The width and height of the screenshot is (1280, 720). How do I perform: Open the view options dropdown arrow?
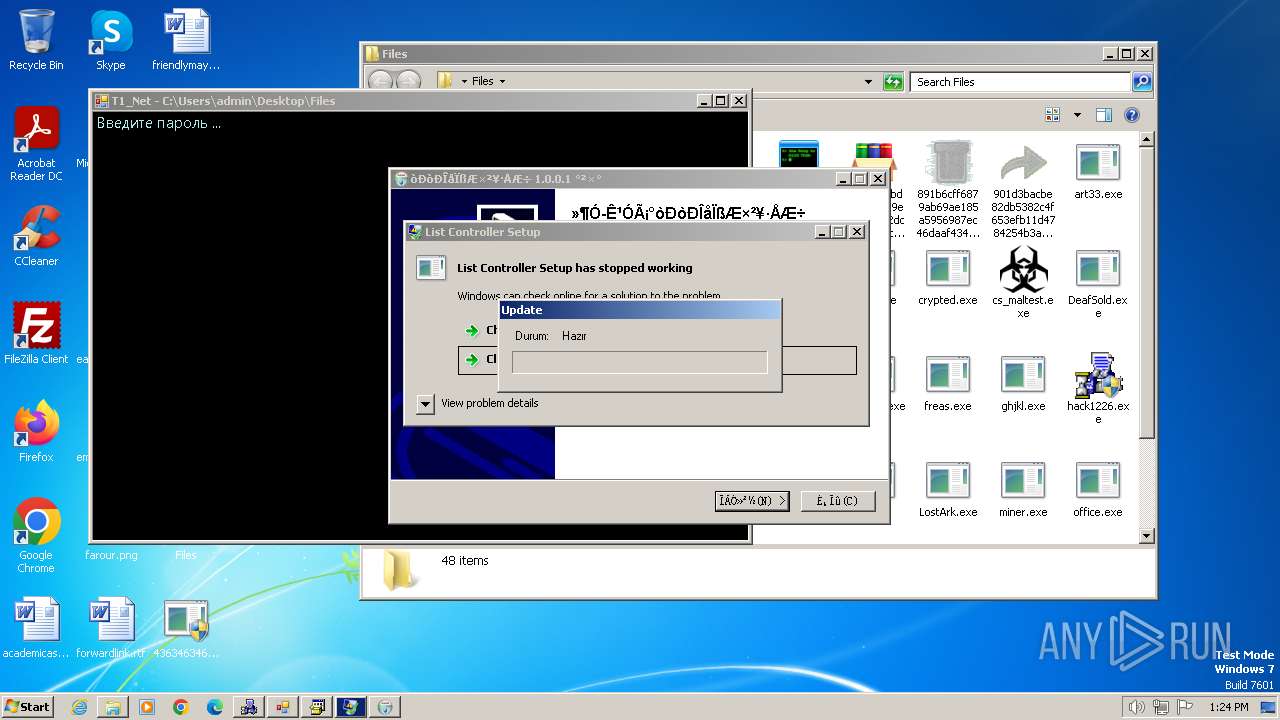tap(1077, 115)
